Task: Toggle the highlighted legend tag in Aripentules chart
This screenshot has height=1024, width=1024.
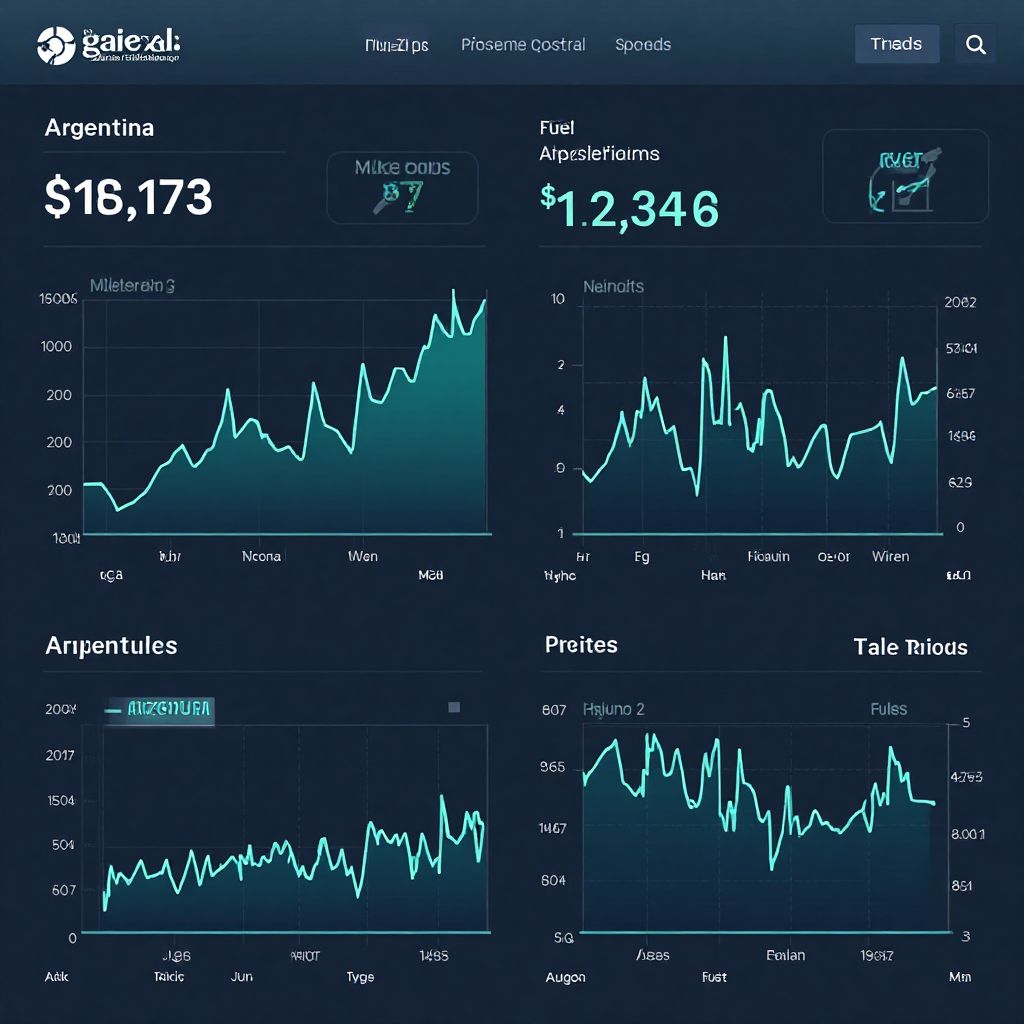Action: point(160,709)
